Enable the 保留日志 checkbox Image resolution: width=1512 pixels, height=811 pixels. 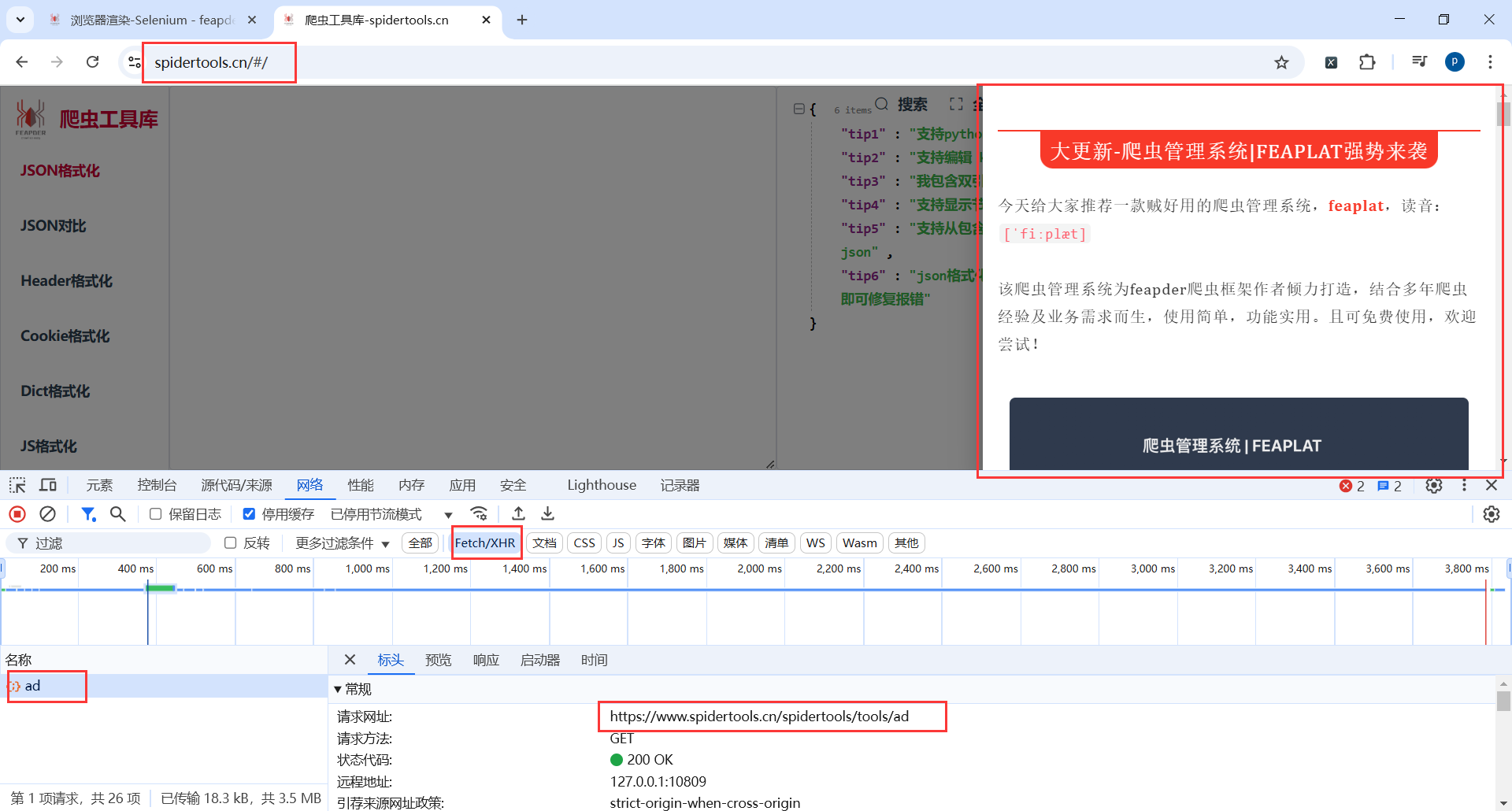point(155,514)
